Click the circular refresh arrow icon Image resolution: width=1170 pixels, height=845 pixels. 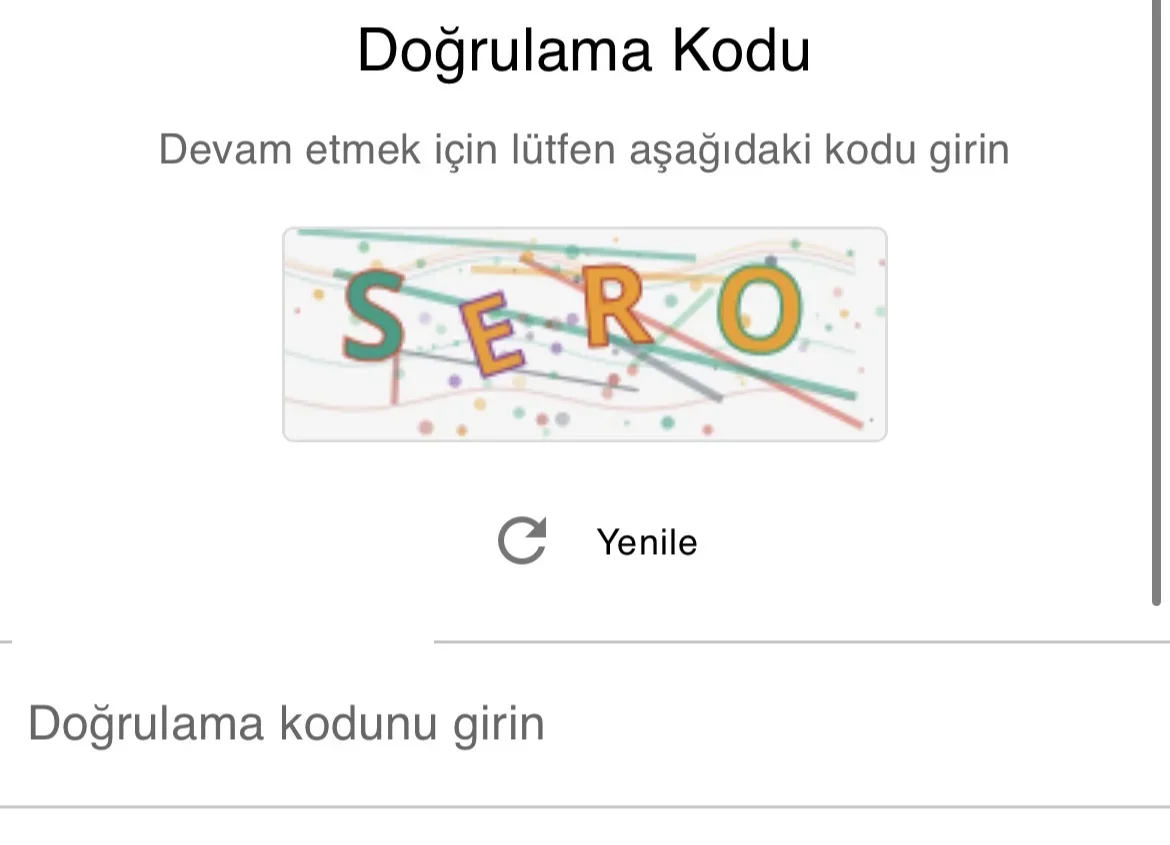coord(522,541)
